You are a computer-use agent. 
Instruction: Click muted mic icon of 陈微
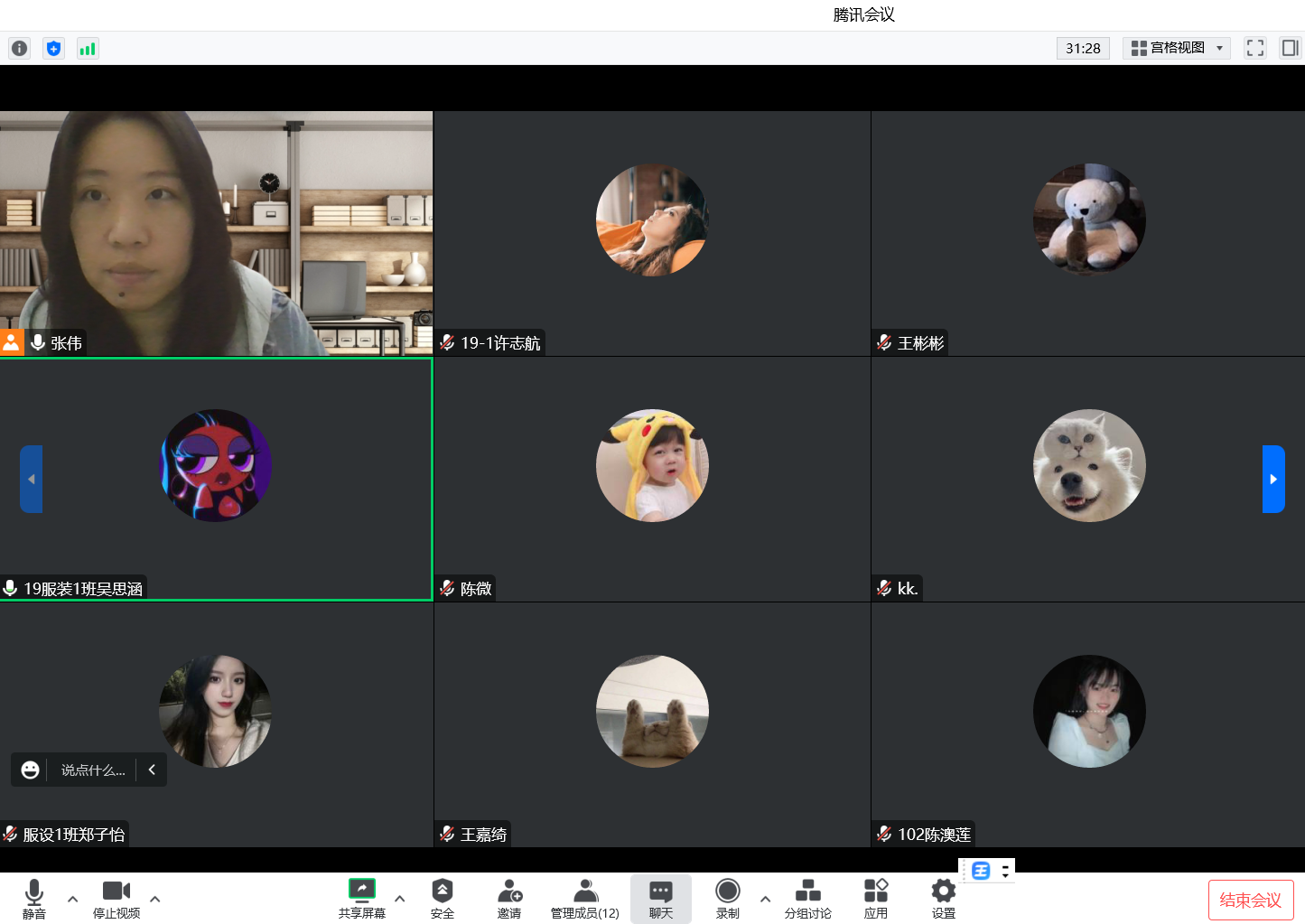447,589
